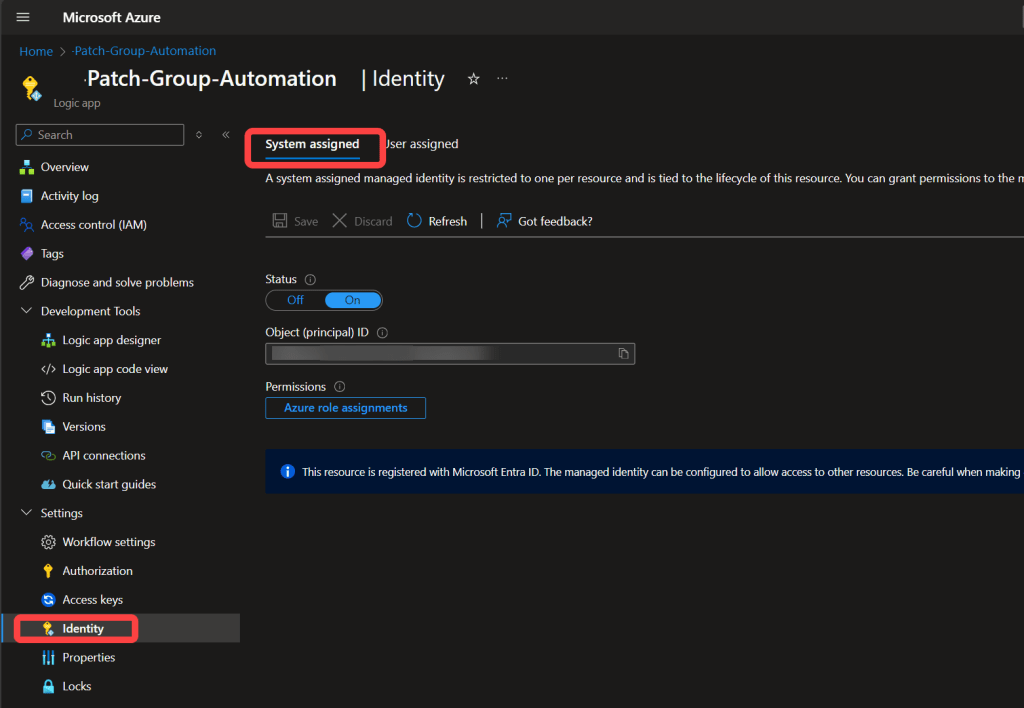This screenshot has height=708, width=1024.
Task: Select the System assigned tab
Action: coord(312,144)
